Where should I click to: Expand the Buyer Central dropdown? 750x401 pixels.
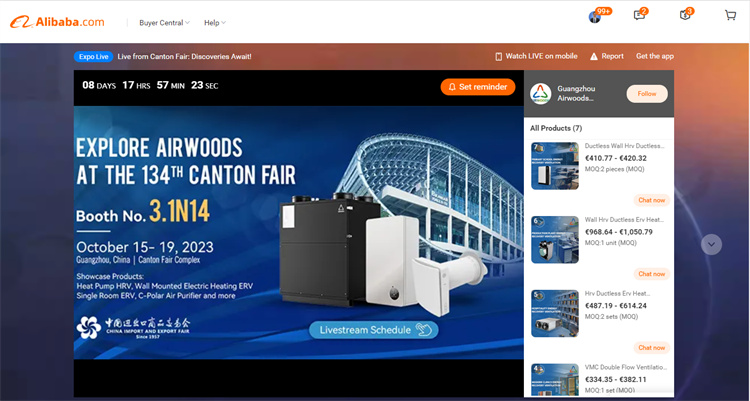pyautogui.click(x=162, y=22)
